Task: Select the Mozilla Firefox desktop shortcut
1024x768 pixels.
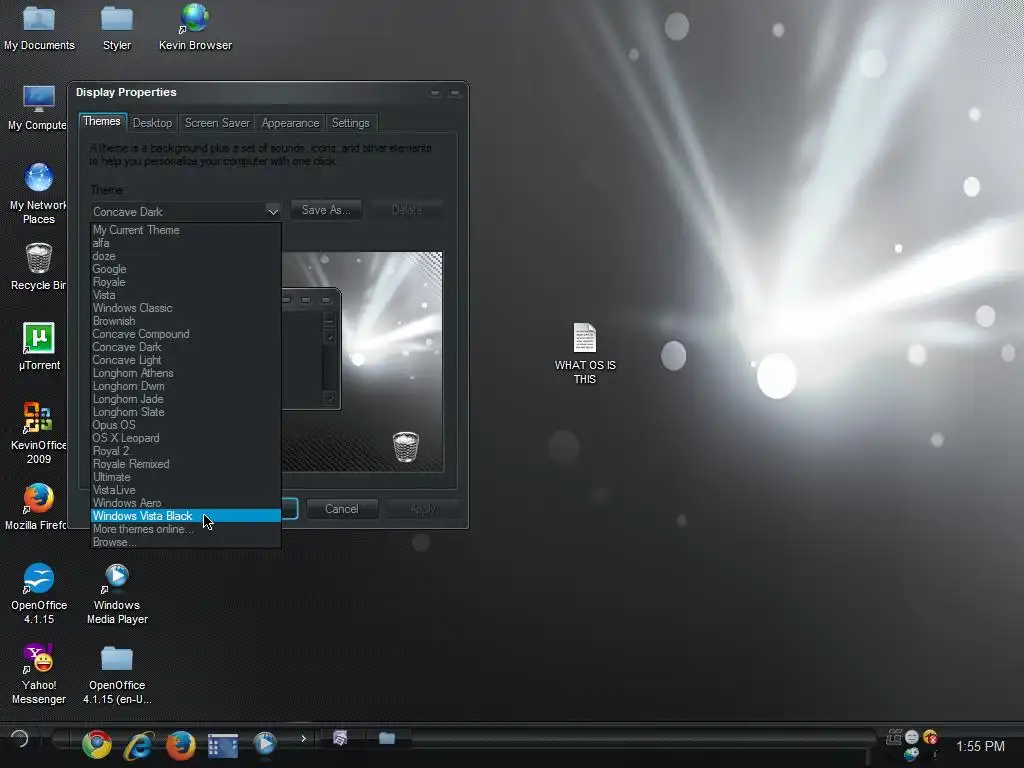Action: [37, 507]
